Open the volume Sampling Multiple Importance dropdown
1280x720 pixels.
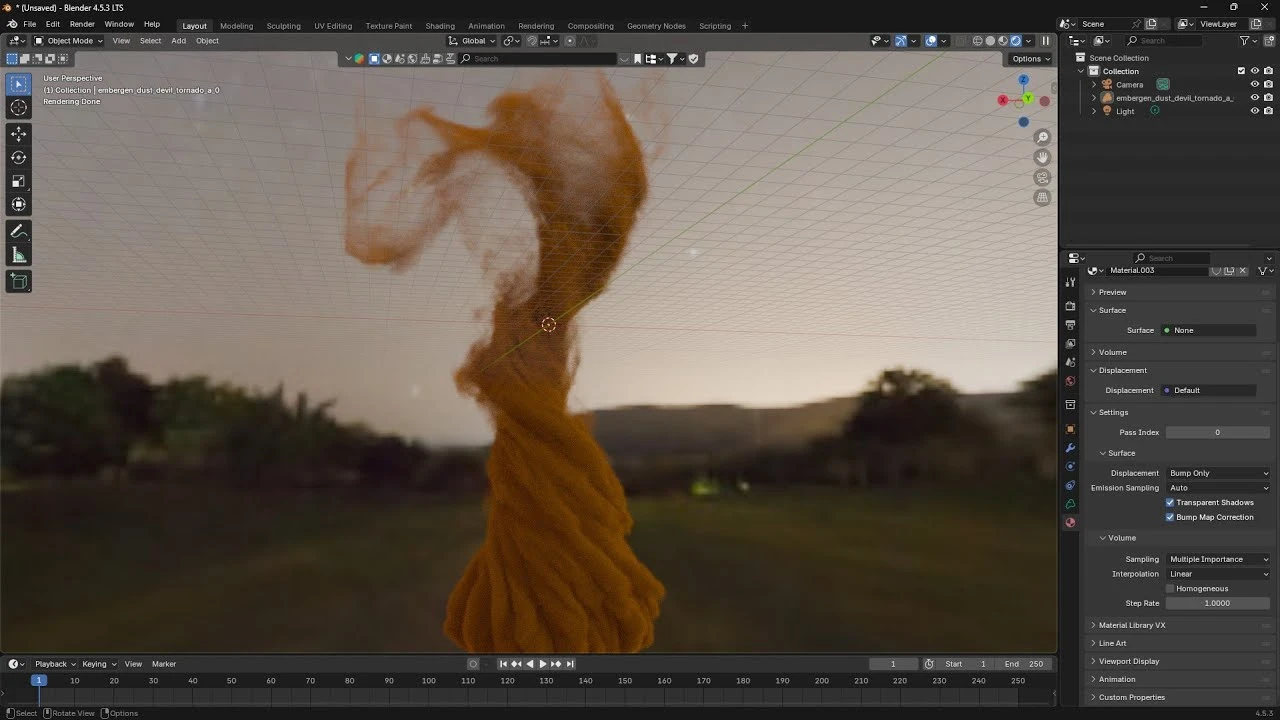point(1218,560)
